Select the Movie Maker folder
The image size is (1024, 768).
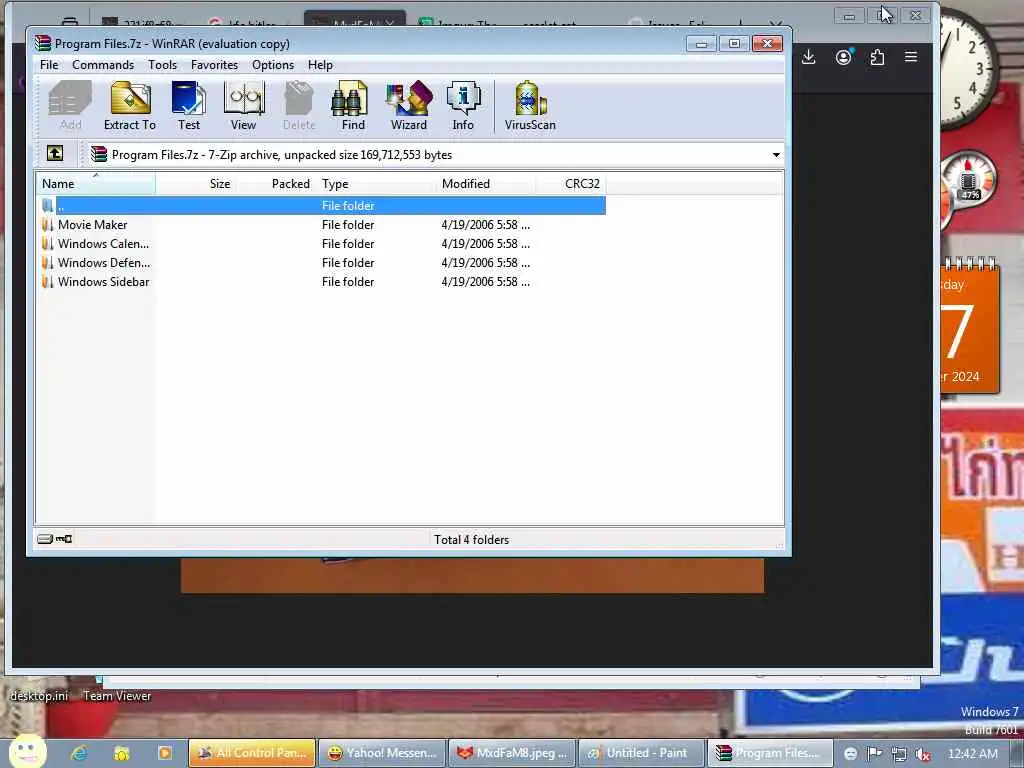(x=92, y=225)
